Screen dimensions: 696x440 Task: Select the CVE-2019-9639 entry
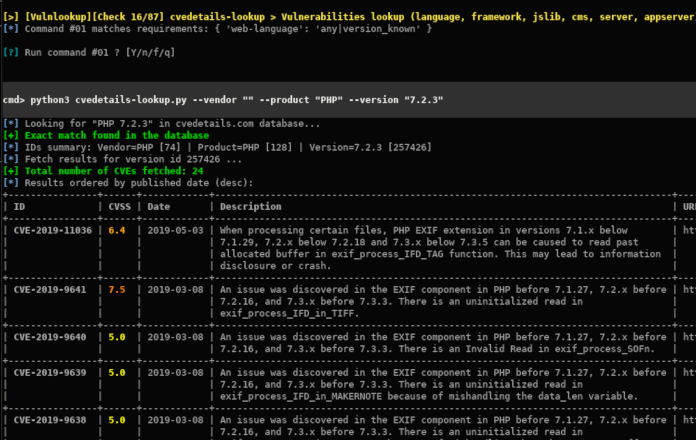(x=50, y=373)
